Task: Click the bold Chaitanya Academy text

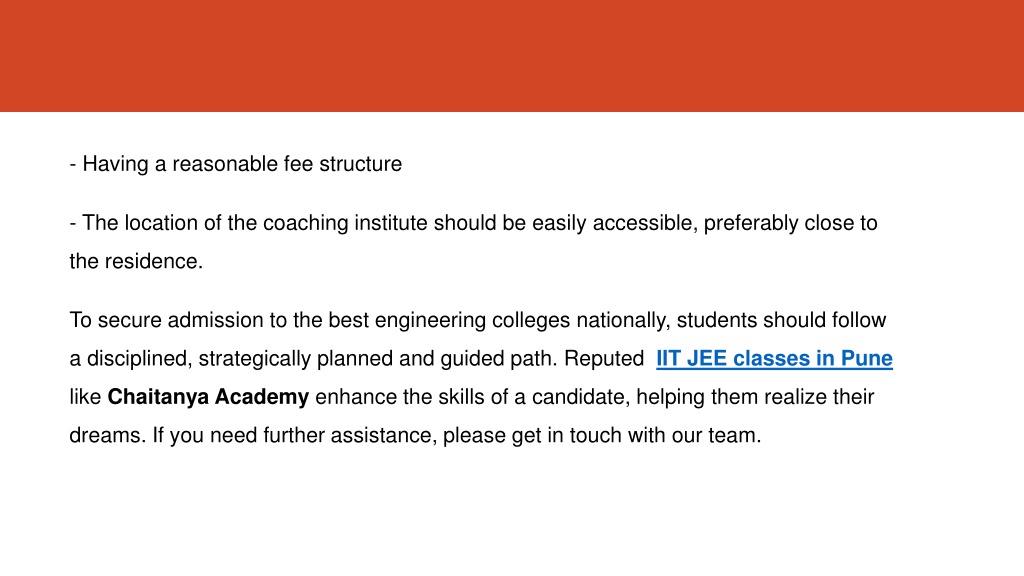Action: click(x=208, y=397)
